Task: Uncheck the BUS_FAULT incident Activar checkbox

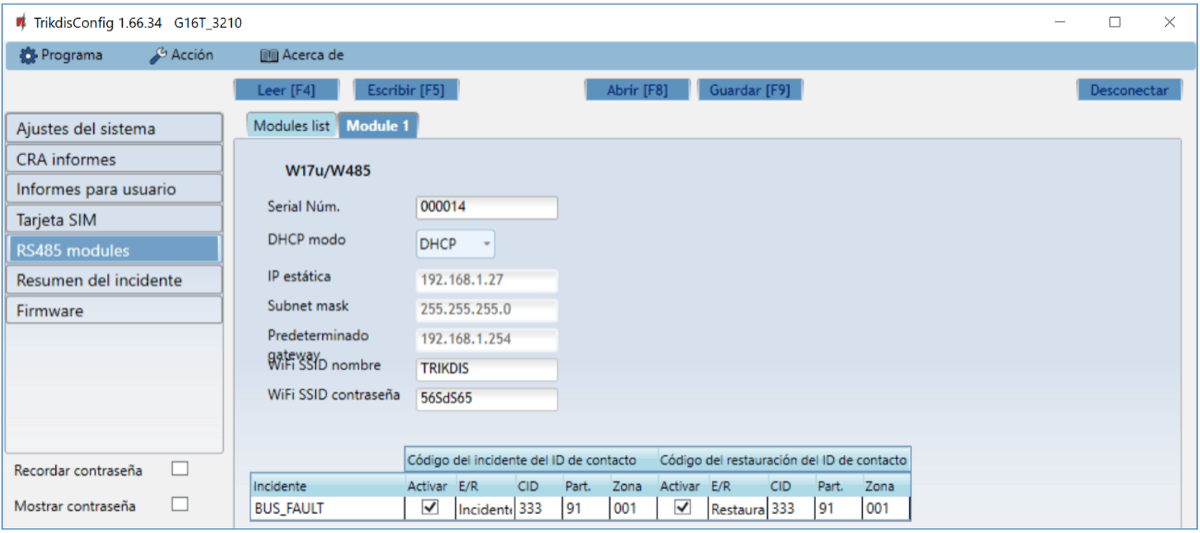Action: point(429,508)
